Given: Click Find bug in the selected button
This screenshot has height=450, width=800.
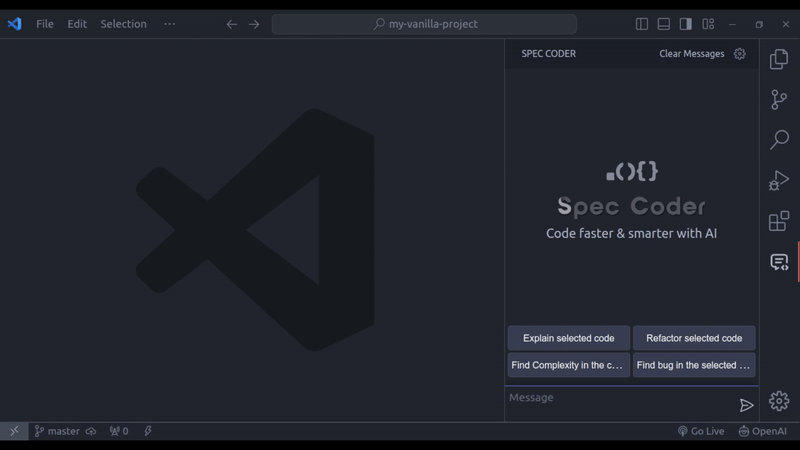Looking at the screenshot, I should pyautogui.click(x=694, y=365).
